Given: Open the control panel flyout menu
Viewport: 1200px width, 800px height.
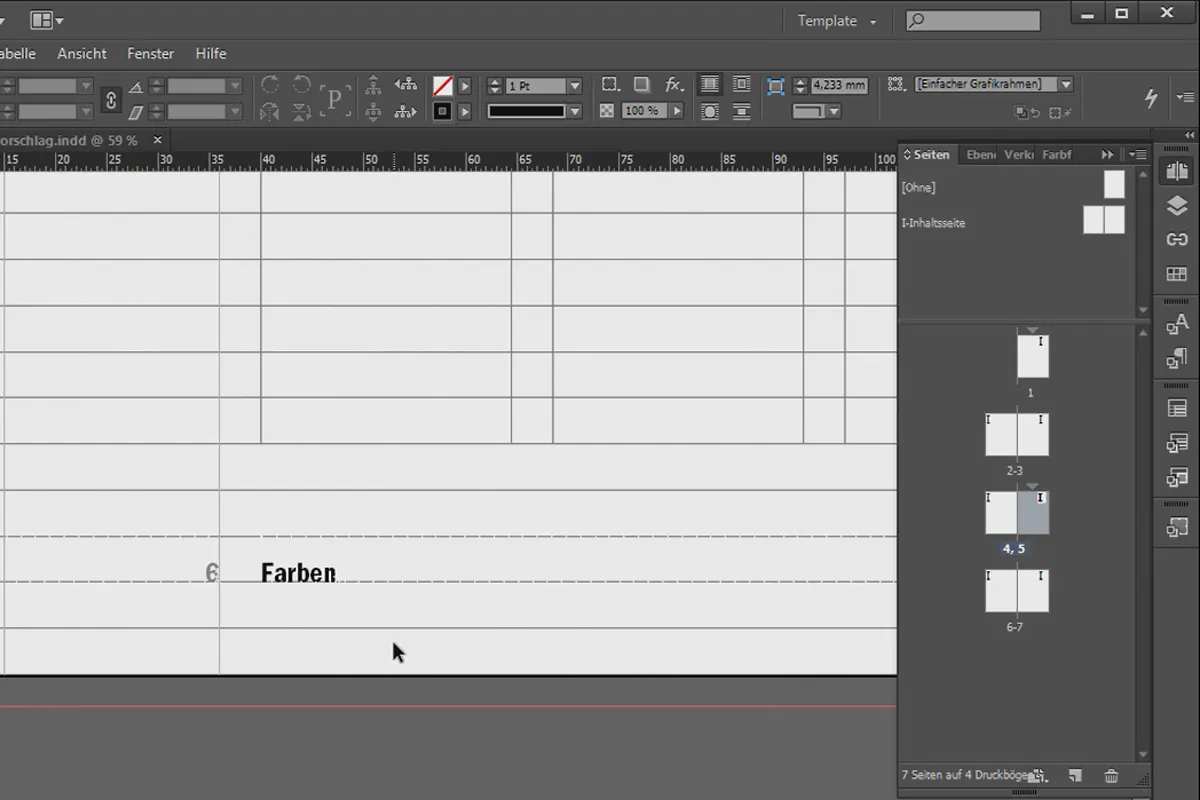Looking at the screenshot, I should point(1186,97).
